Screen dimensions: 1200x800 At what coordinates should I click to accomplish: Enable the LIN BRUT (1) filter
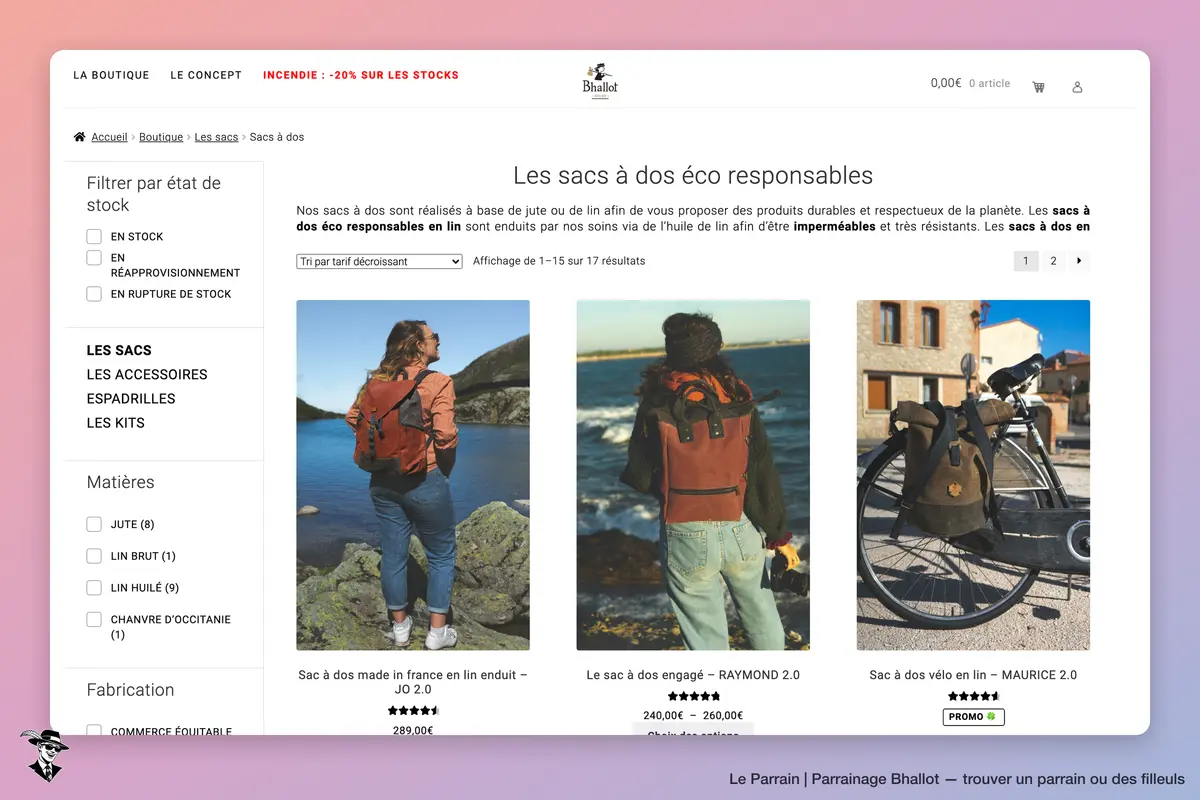(94, 556)
